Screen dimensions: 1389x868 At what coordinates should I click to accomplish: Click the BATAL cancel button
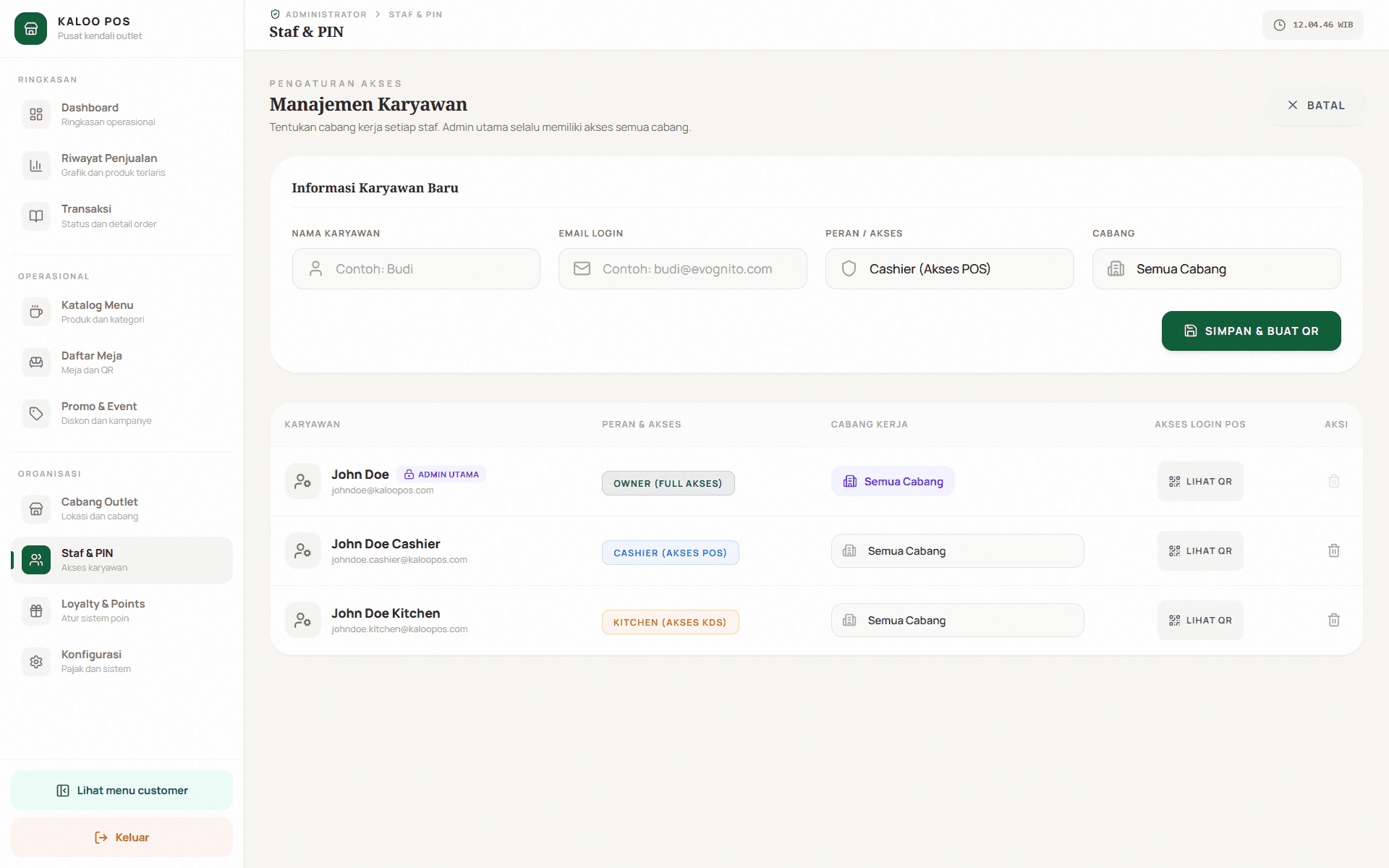click(x=1316, y=106)
